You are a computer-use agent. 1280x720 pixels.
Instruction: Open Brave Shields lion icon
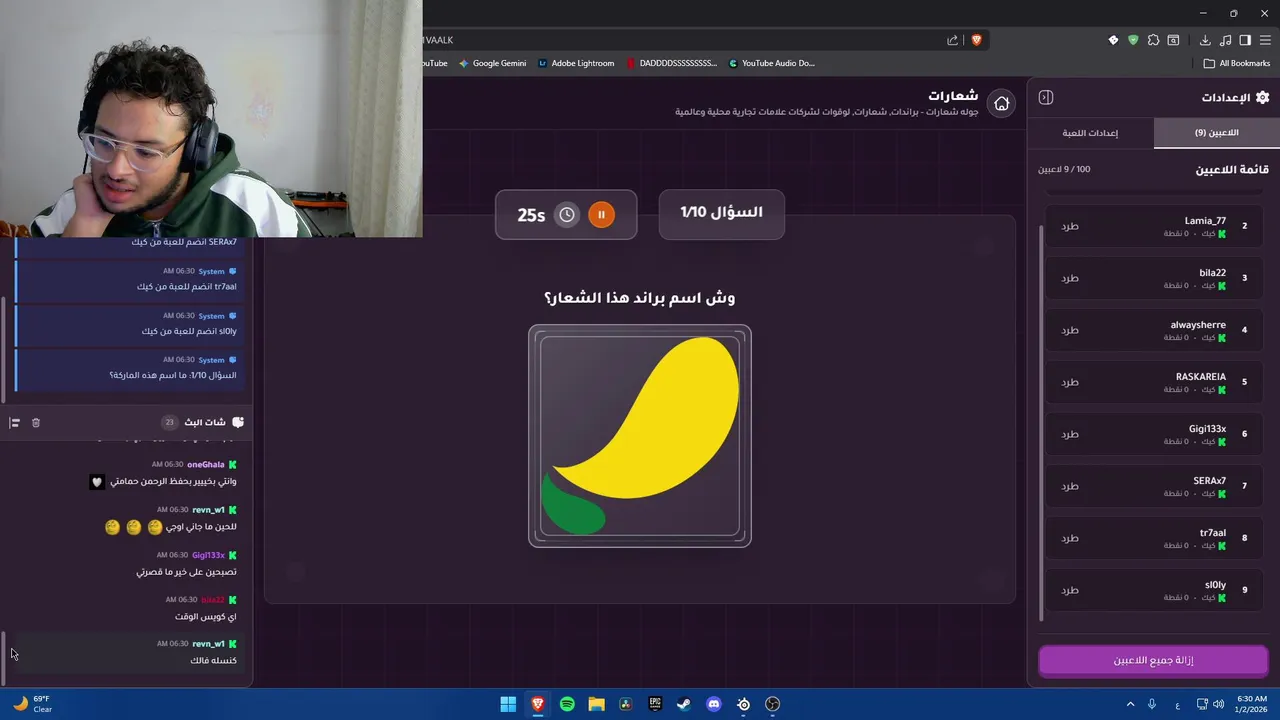[977, 40]
